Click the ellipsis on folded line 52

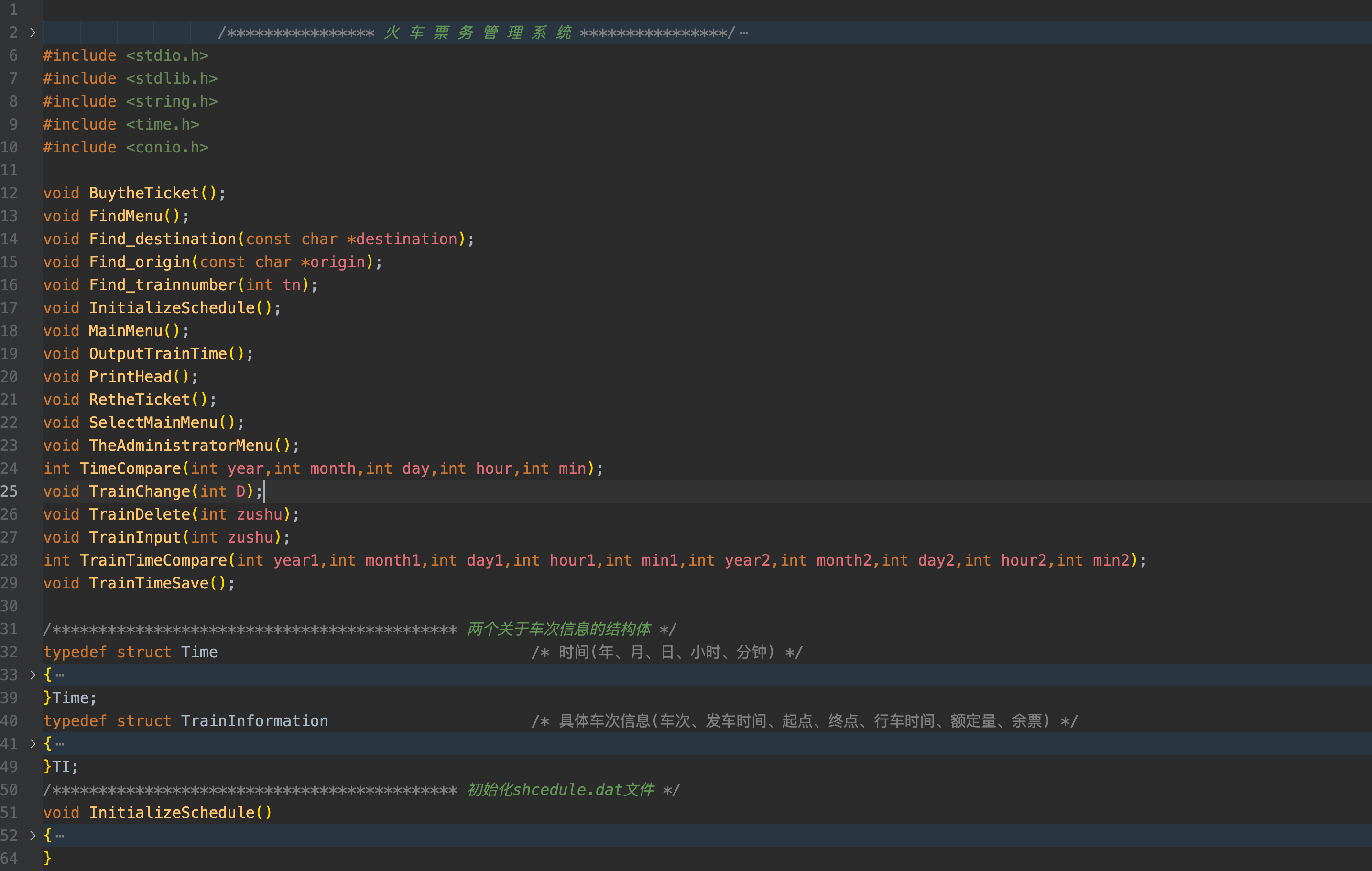pos(60,836)
